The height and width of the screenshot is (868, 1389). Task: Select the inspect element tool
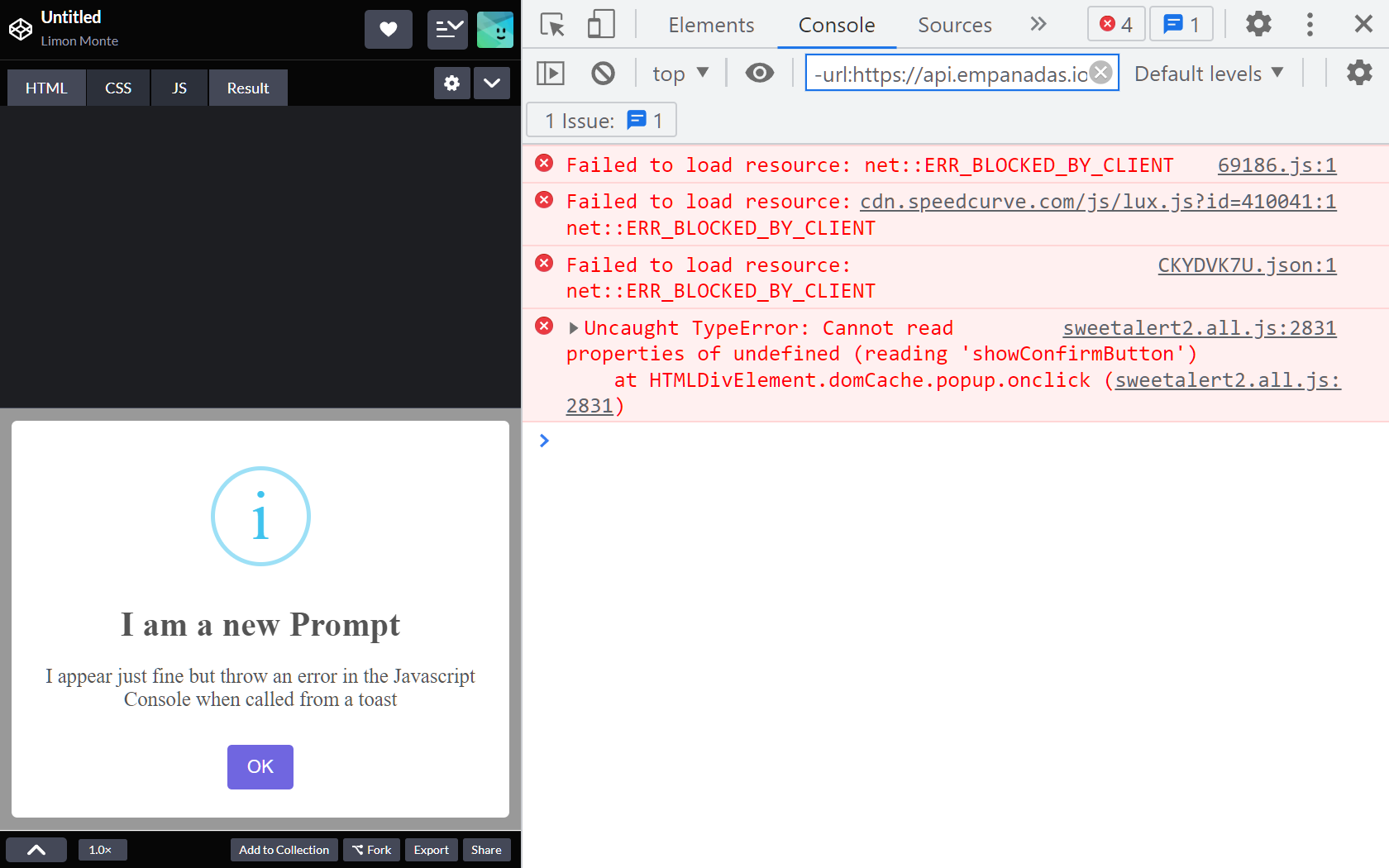[x=551, y=24]
